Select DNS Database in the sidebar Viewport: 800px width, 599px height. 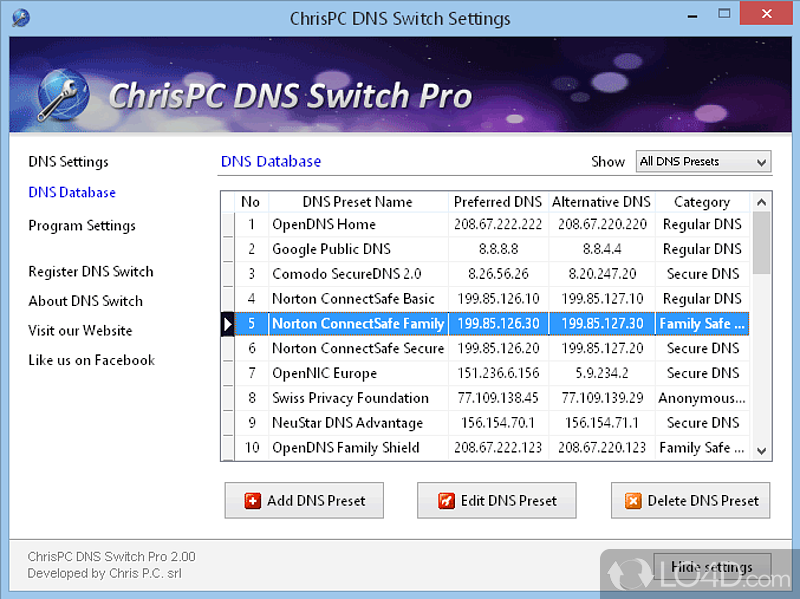[72, 192]
